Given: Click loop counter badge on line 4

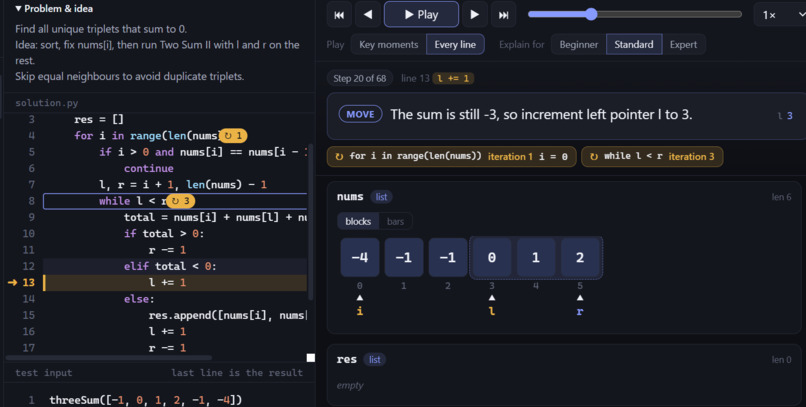Looking at the screenshot, I should (233, 136).
